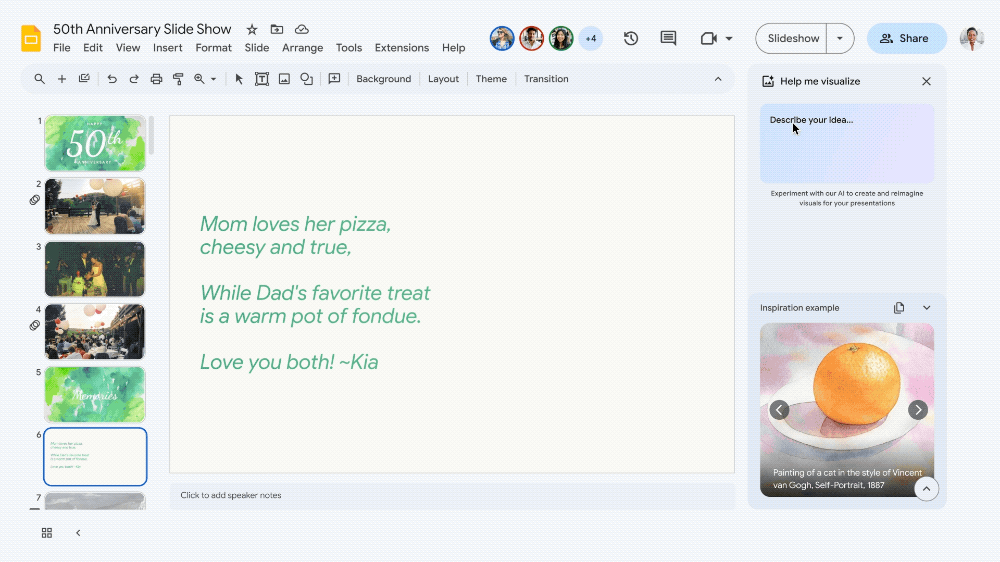
Task: Open the zoom level dropdown
Action: (x=204, y=79)
